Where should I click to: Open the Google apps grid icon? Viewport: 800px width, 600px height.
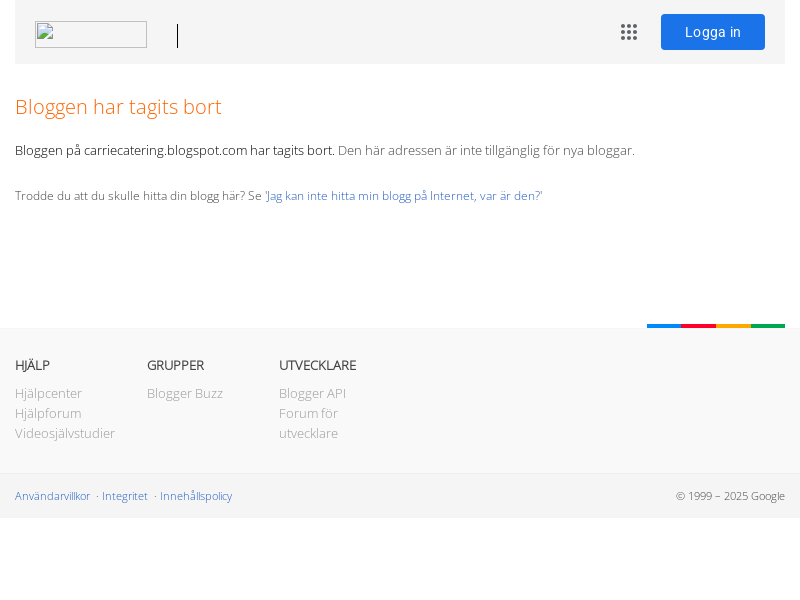pos(629,32)
